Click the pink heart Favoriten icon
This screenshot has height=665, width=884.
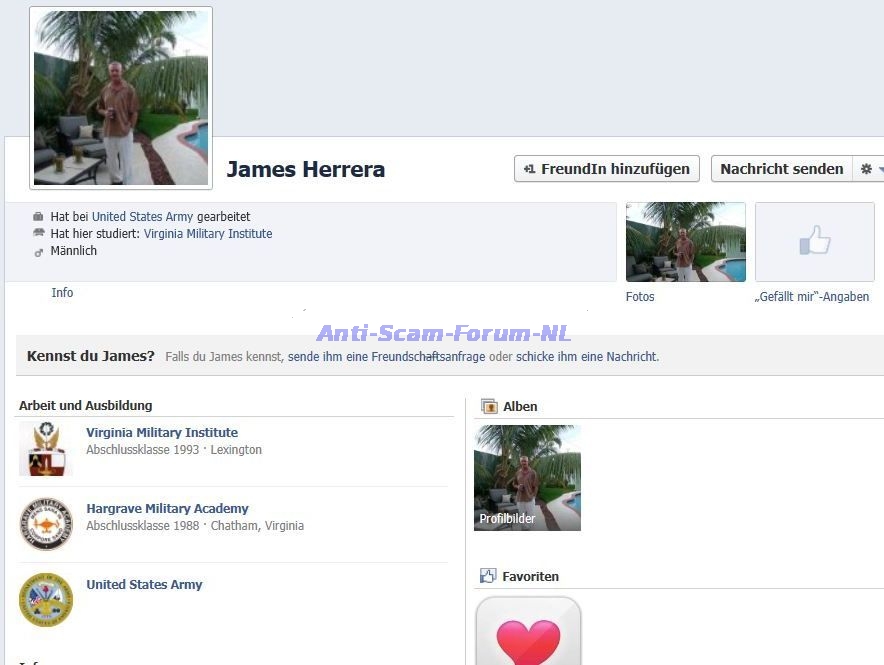pyautogui.click(x=528, y=637)
